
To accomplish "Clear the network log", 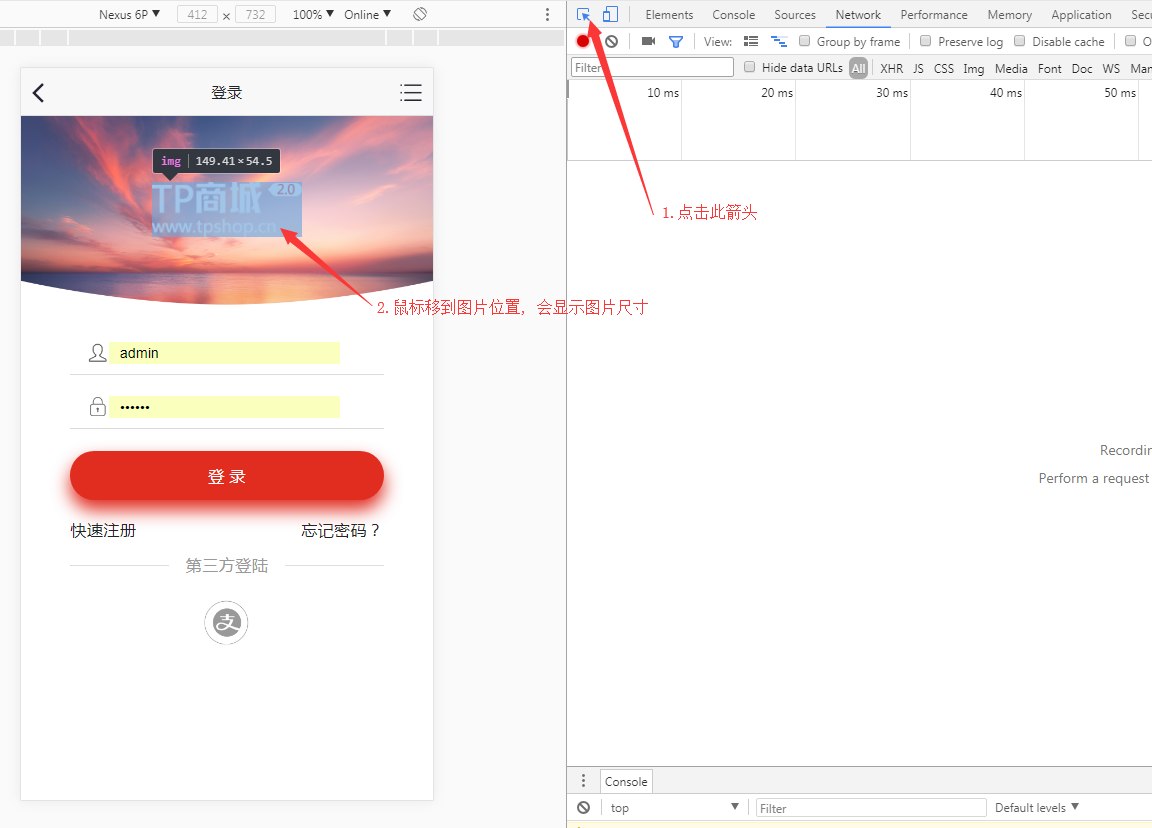I will 611,42.
